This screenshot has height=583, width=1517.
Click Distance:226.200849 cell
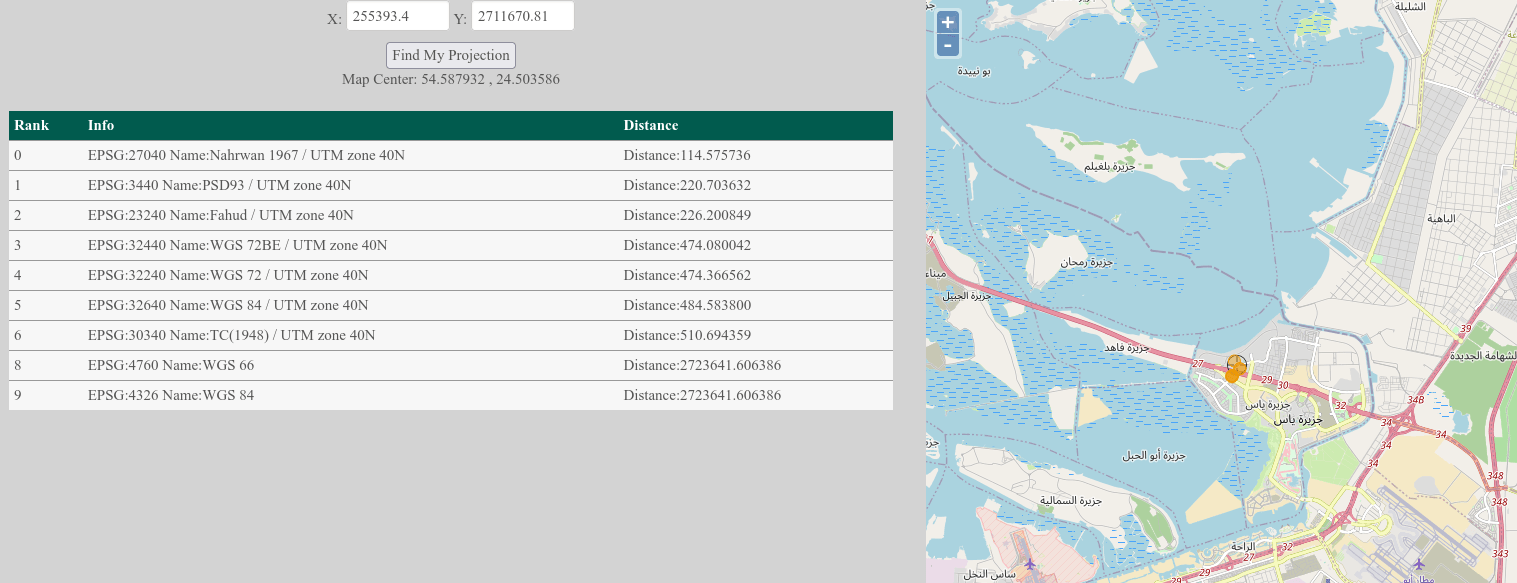click(756, 216)
